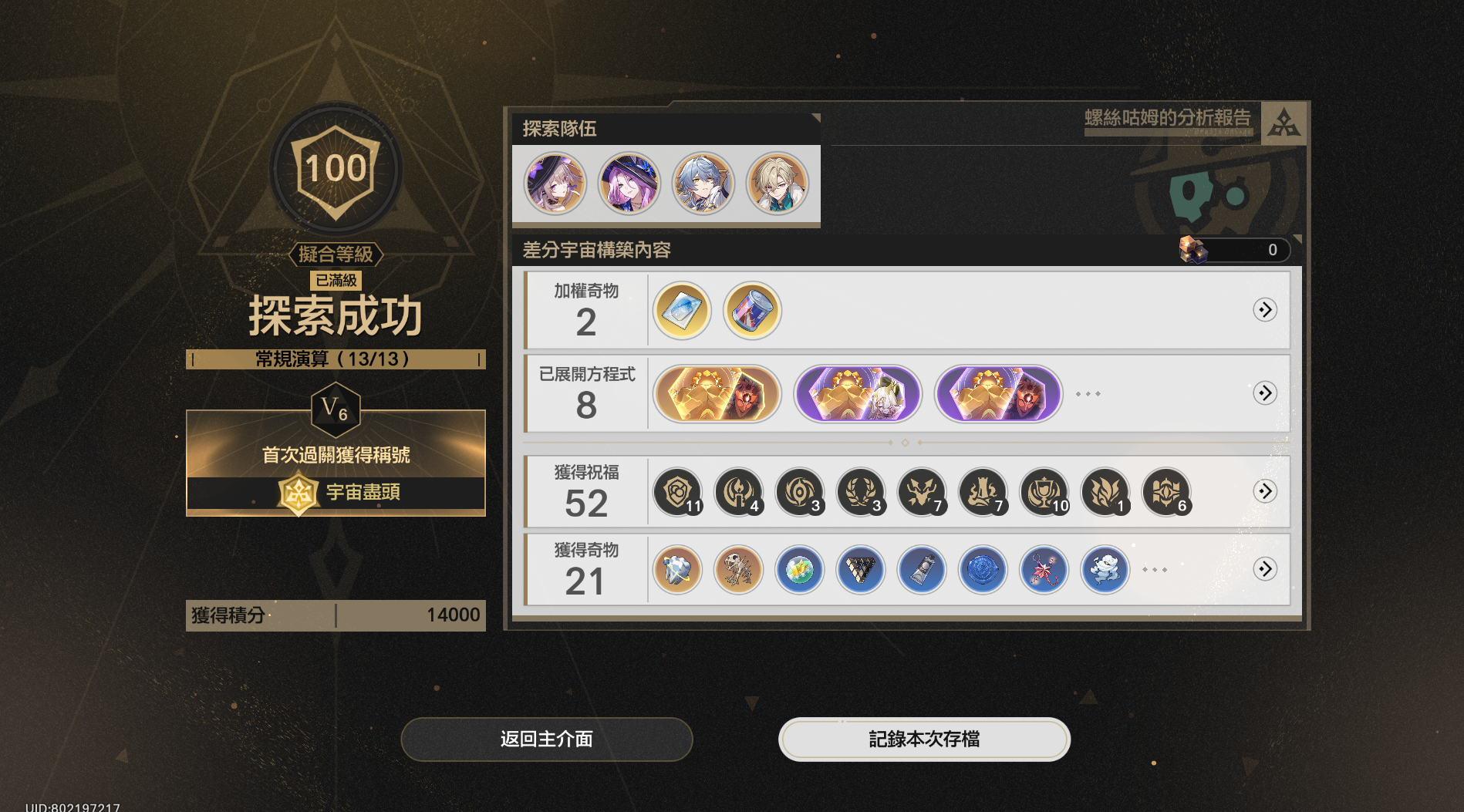The width and height of the screenshot is (1464, 812).
Task: Click the 記錄本次存檔 button
Action: point(924,740)
